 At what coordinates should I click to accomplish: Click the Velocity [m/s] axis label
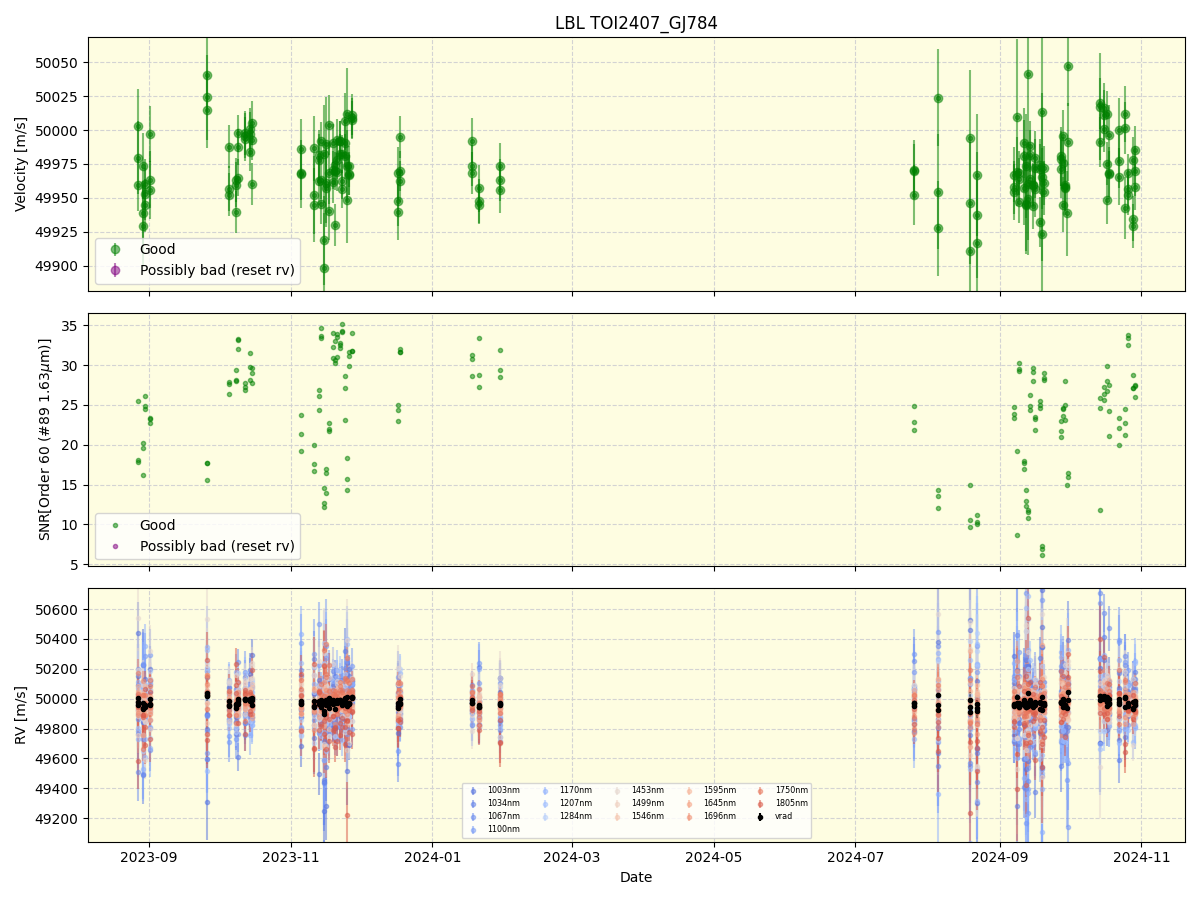pyautogui.click(x=20, y=163)
